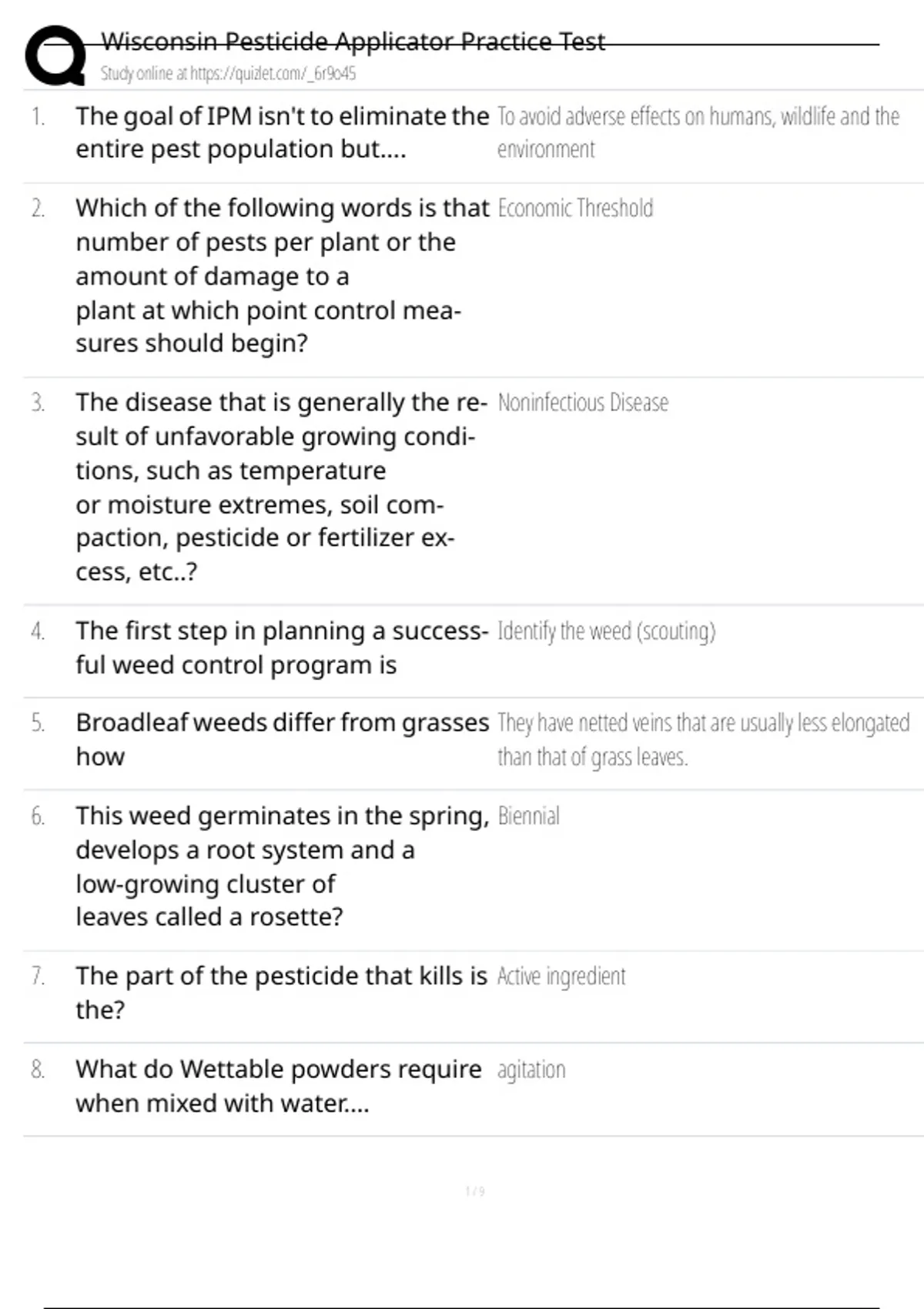Viewport: 924px width, 1309px height.
Task: Select the question about unfavorable growing conditions
Action: [281, 487]
